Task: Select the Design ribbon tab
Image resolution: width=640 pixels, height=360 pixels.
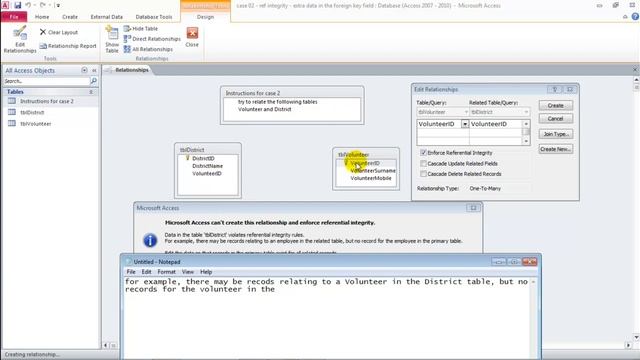Action: click(x=205, y=17)
